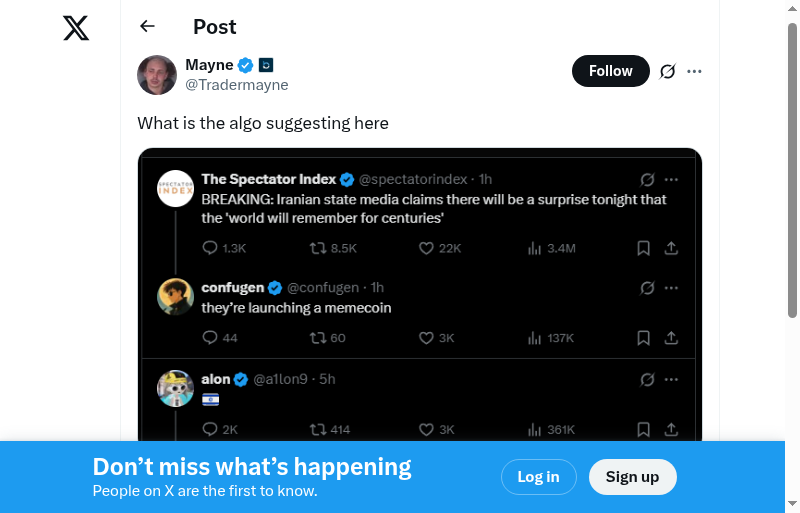The width and height of the screenshot is (800, 513).
Task: Click the retweet icon showing 8.5K
Action: tap(318, 248)
